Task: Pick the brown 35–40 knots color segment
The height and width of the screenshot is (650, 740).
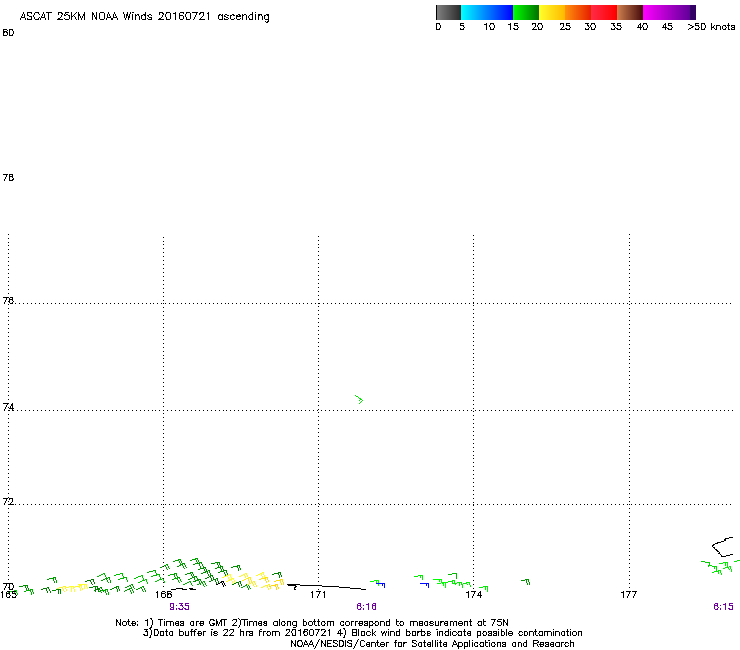Action: pyautogui.click(x=630, y=12)
